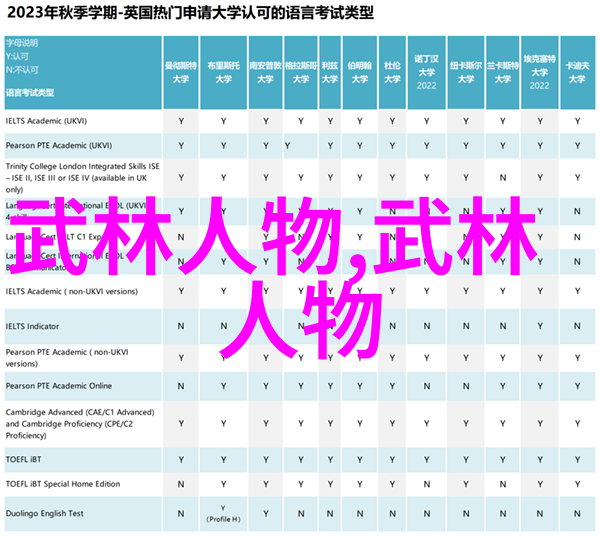Click Duolingo row cell under 曼彻斯特大学

(181, 513)
